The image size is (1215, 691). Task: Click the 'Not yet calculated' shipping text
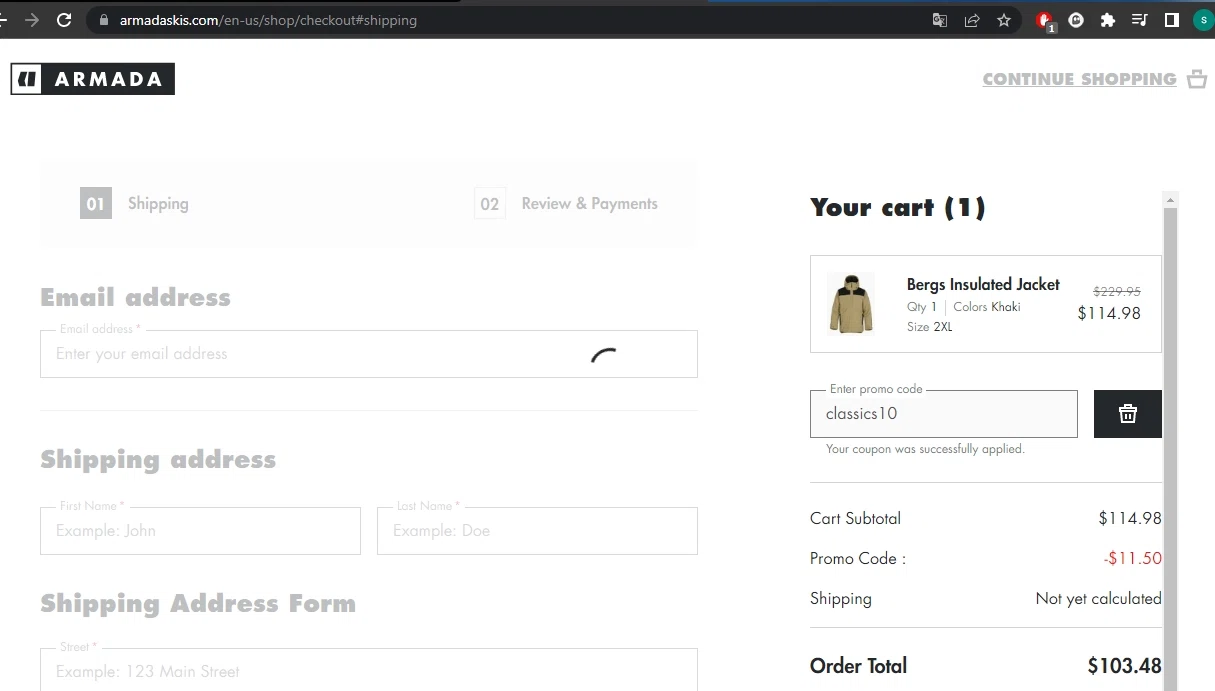coord(1098,599)
